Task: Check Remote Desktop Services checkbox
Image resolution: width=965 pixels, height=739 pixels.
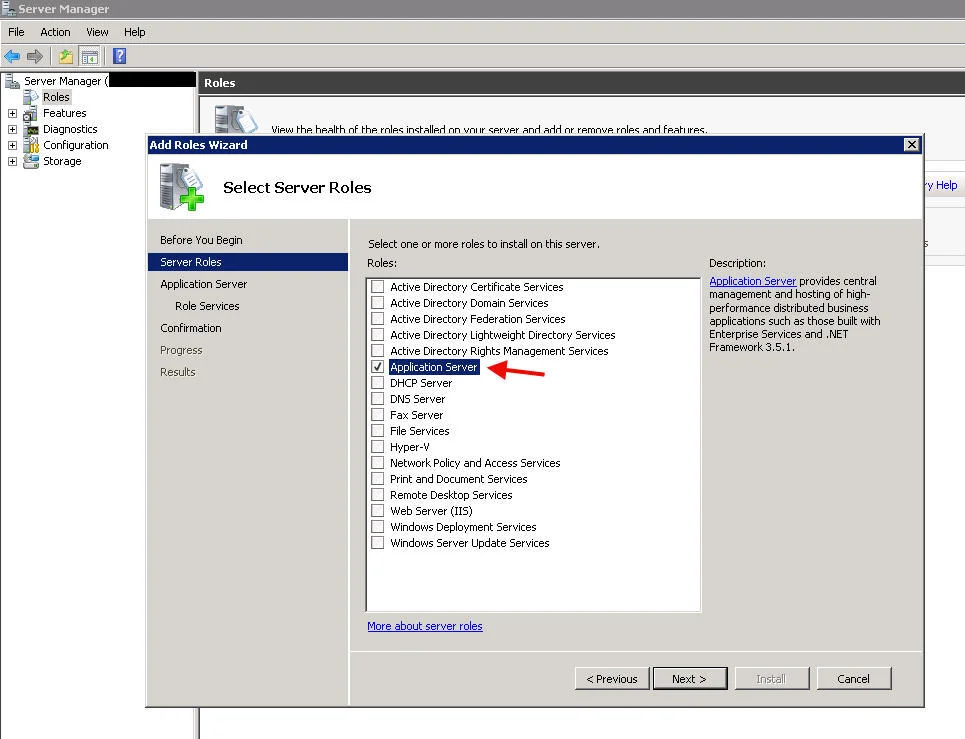Action: point(378,495)
